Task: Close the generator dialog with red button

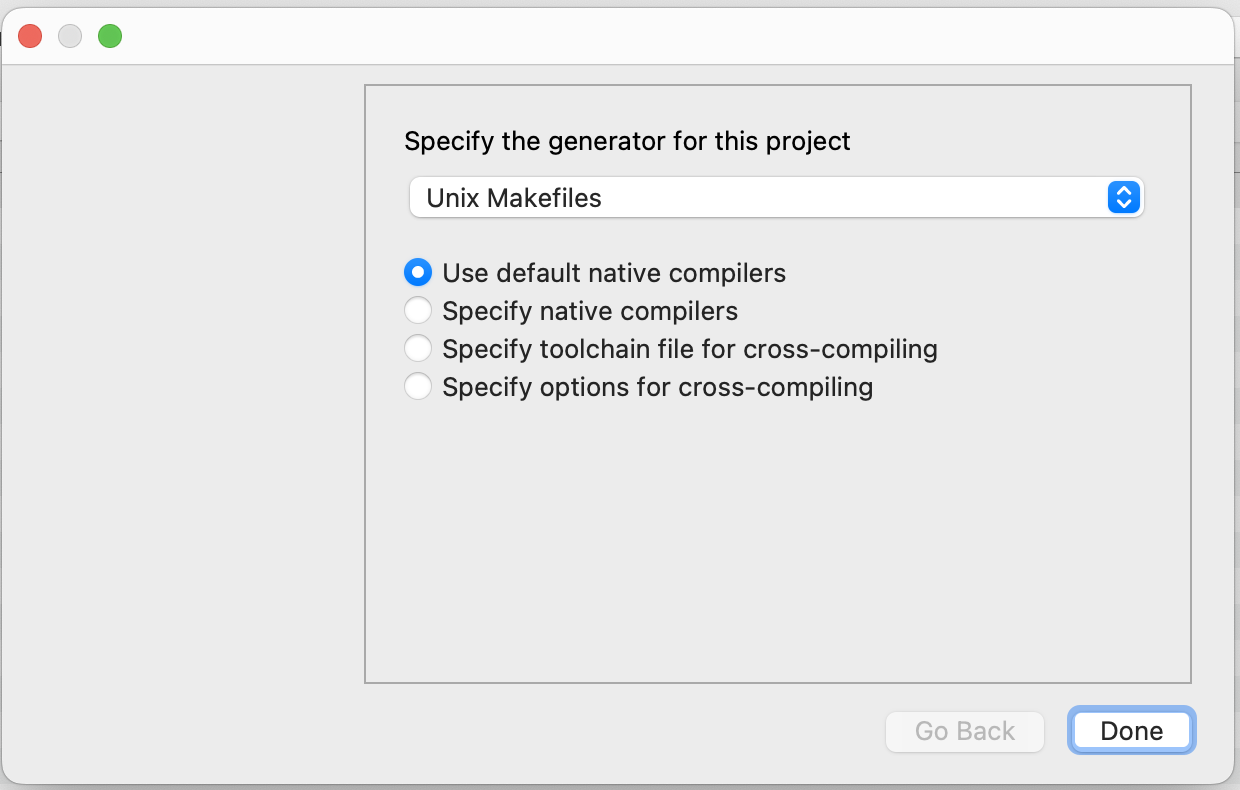Action: click(x=30, y=37)
